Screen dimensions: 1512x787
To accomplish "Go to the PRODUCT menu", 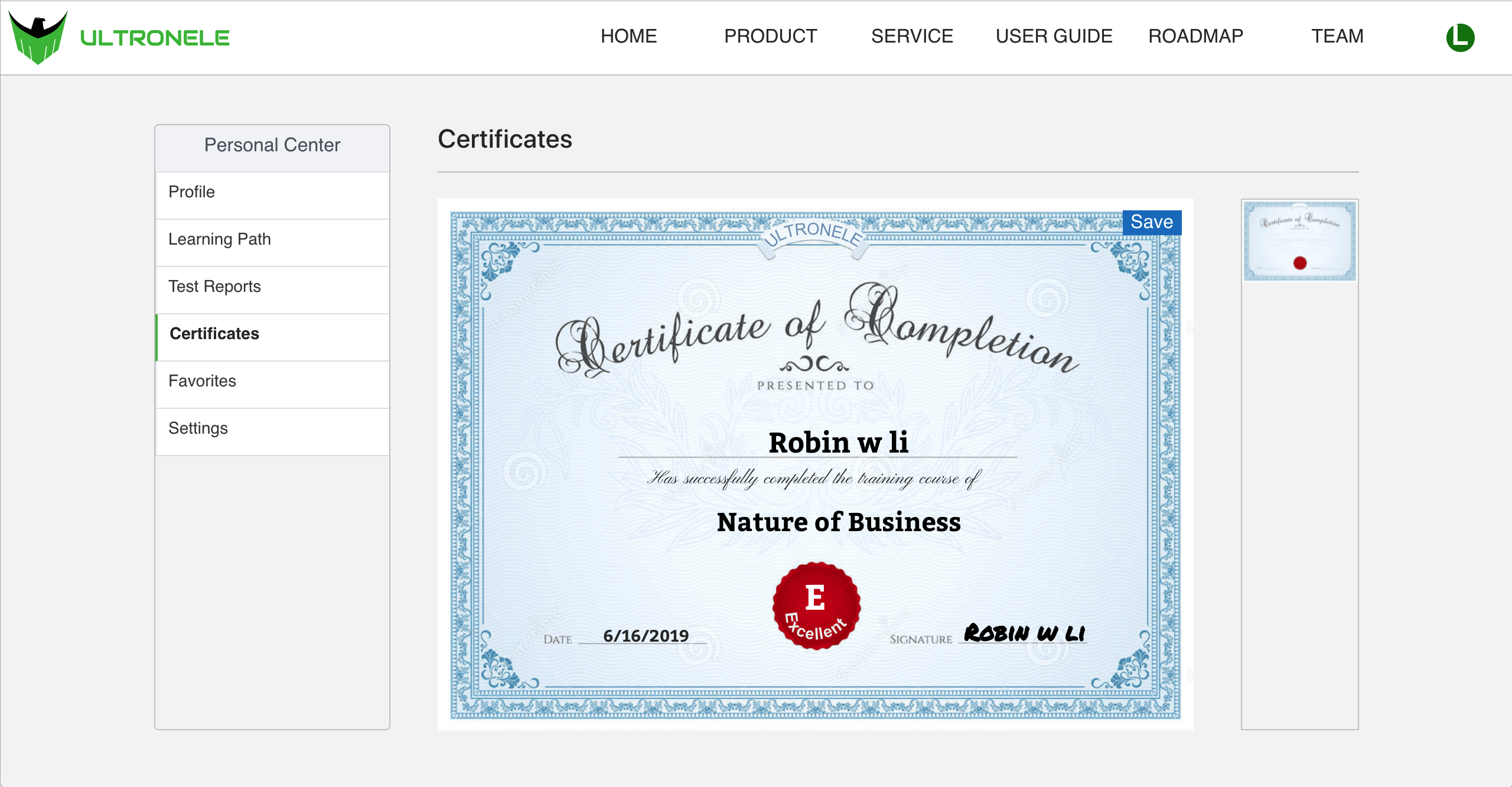I will [770, 37].
